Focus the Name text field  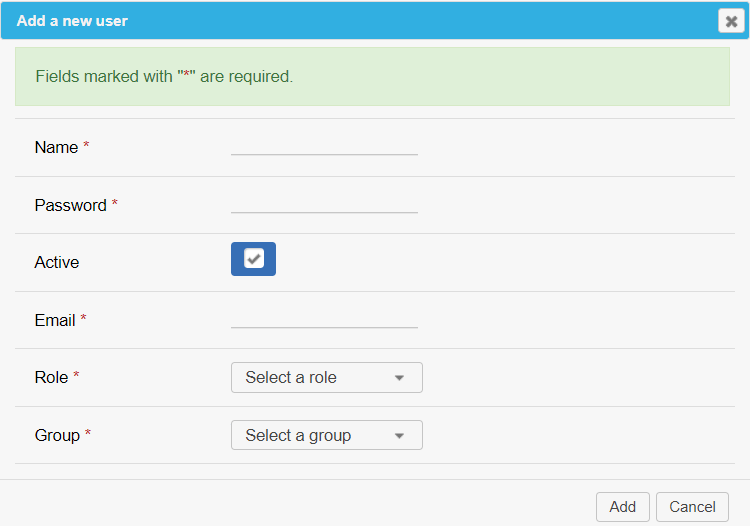(324, 145)
